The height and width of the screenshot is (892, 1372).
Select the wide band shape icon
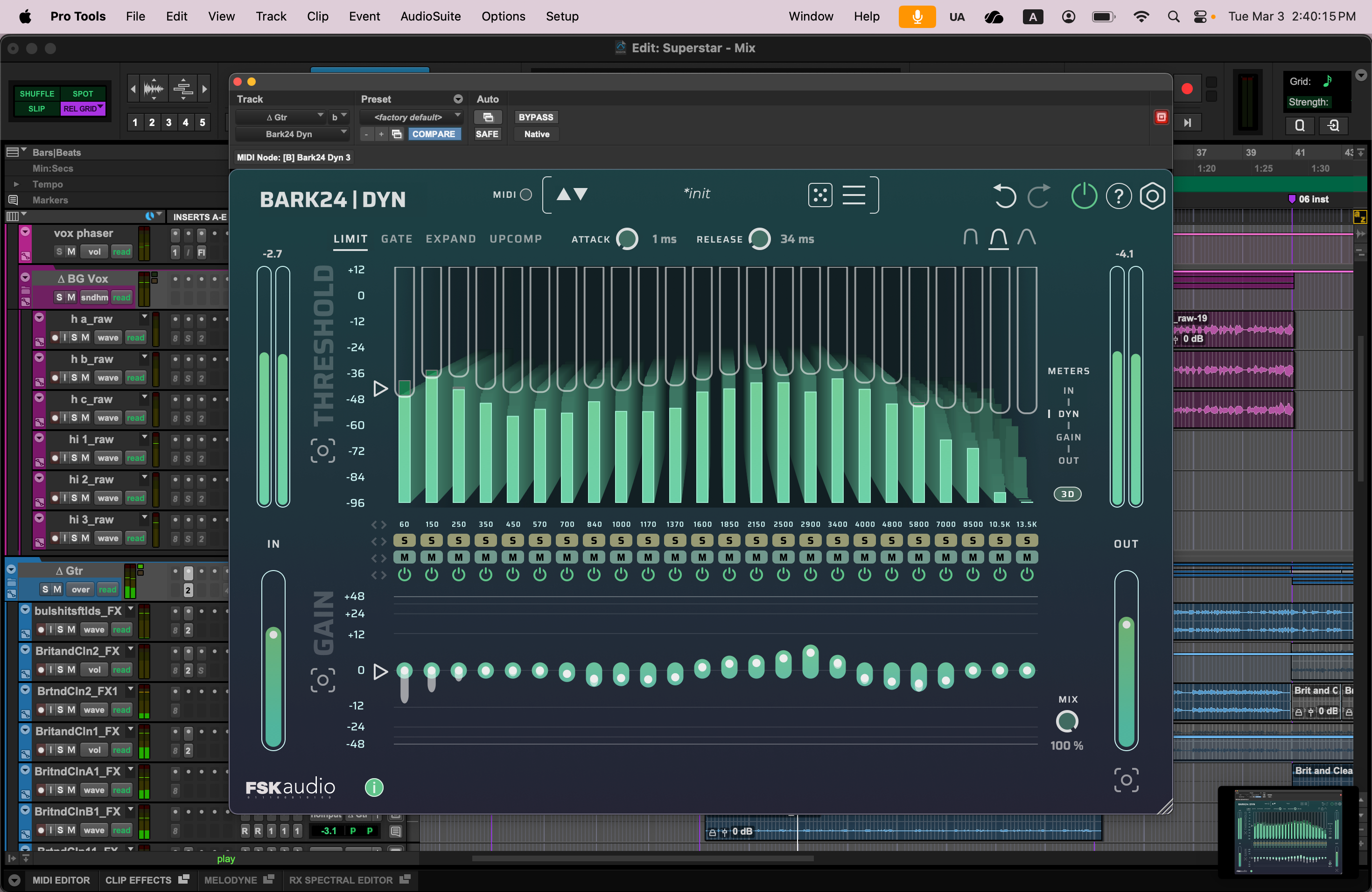[x=1027, y=237]
